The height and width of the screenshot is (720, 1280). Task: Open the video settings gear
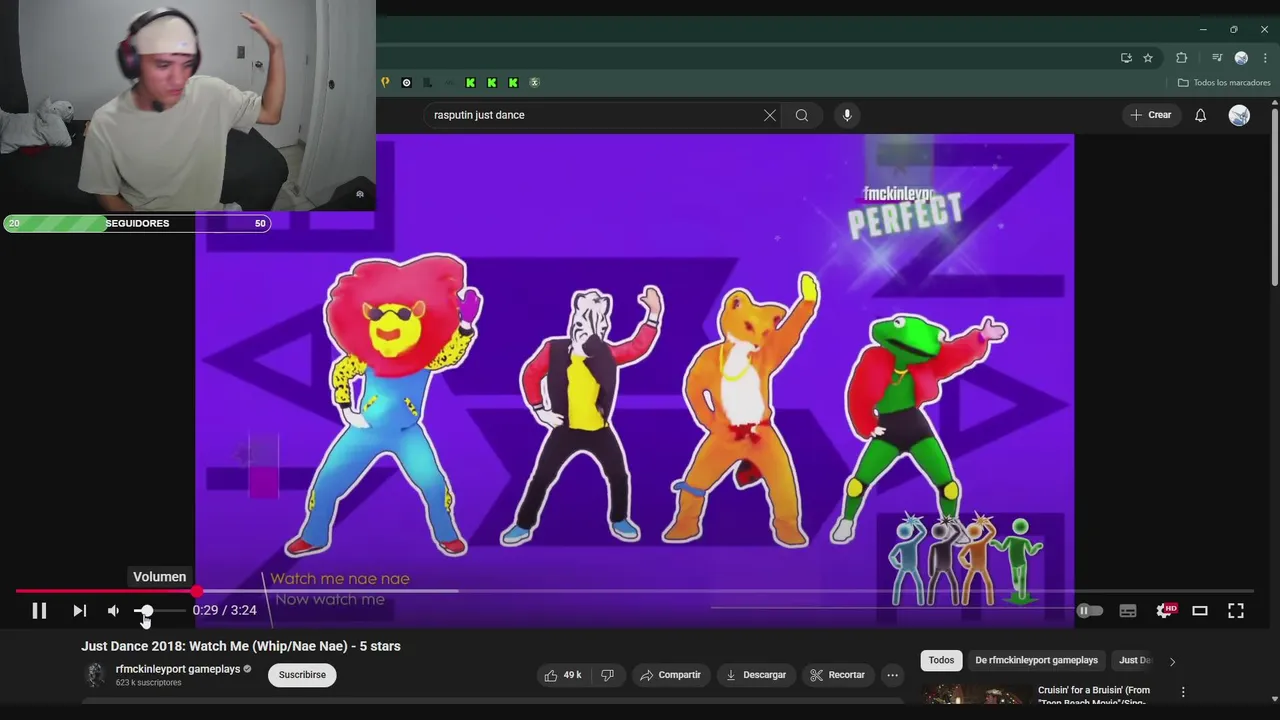point(1165,610)
